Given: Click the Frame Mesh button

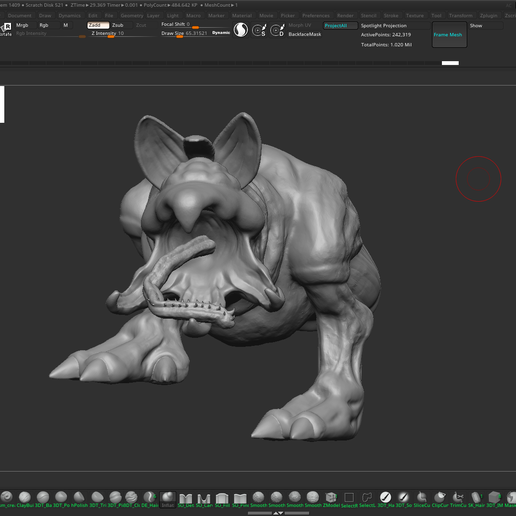Looking at the screenshot, I should tap(449, 35).
